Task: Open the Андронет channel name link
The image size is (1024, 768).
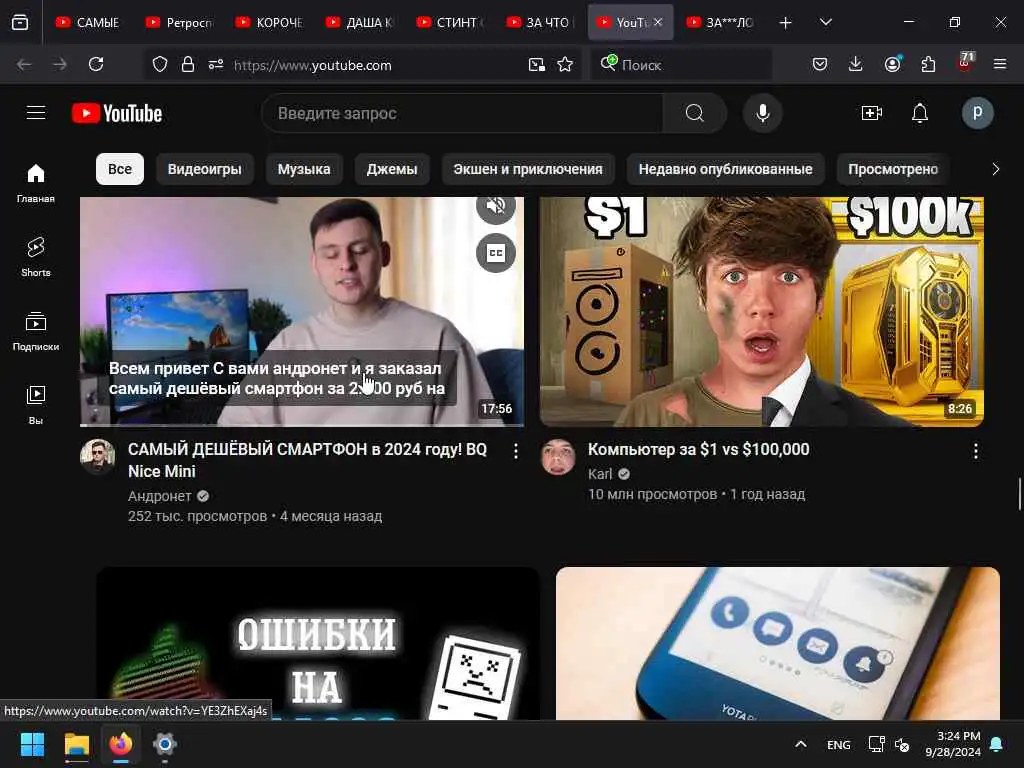Action: [x=159, y=496]
